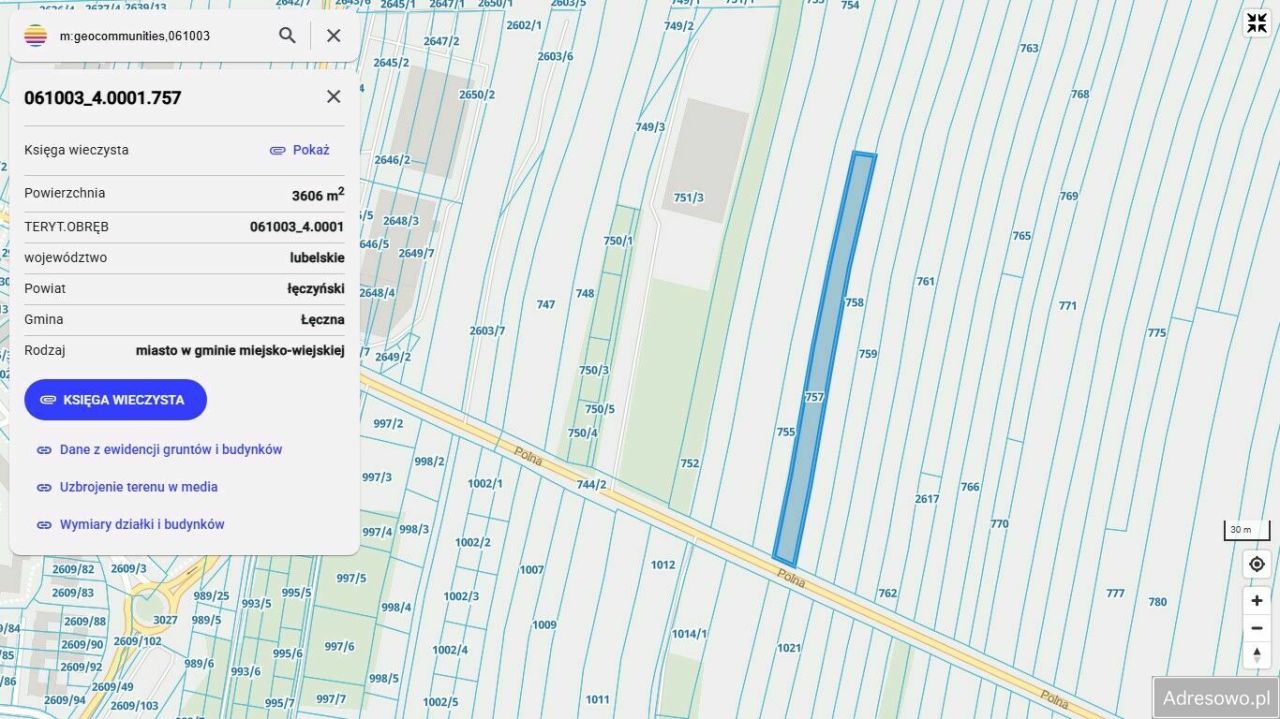
Task: Clear the search box with X icon
Action: click(334, 36)
